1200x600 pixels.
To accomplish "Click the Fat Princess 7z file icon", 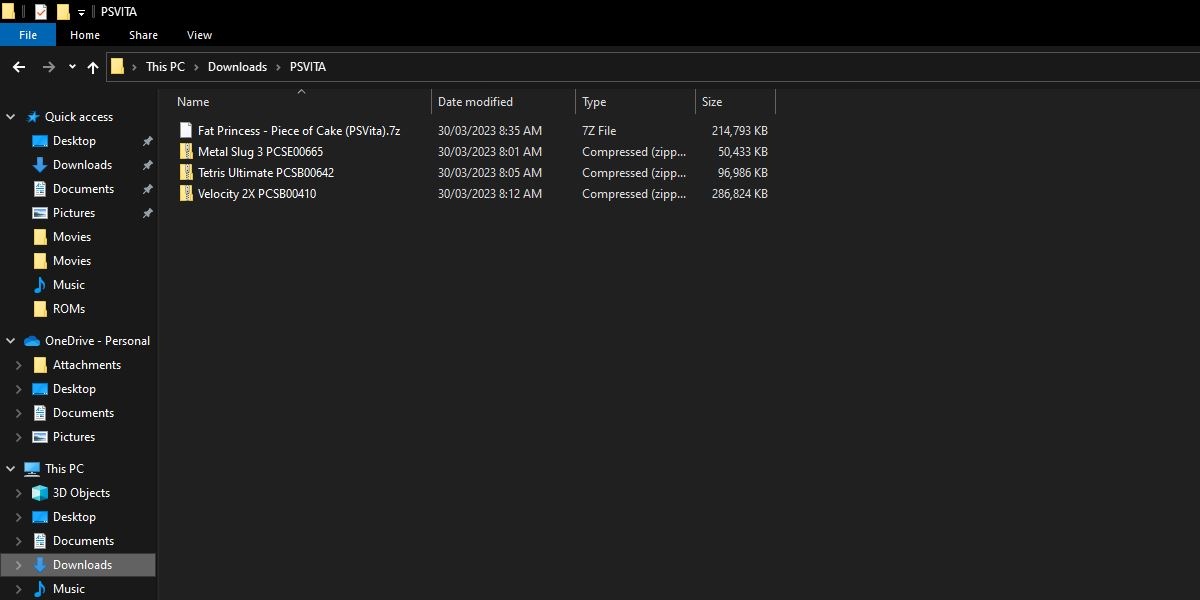I will coord(186,130).
